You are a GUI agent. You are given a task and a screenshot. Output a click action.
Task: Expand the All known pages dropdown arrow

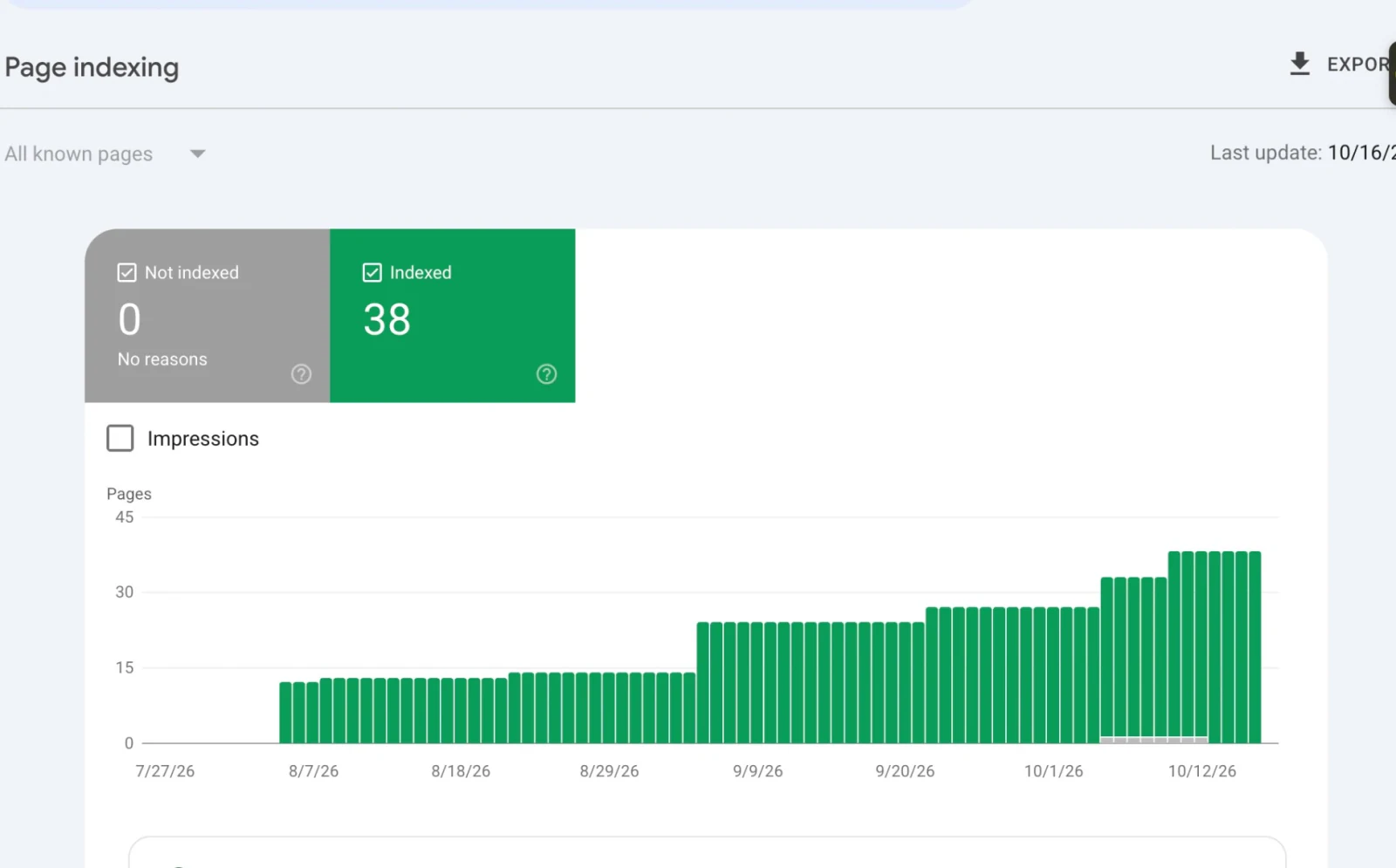pyautogui.click(x=198, y=154)
